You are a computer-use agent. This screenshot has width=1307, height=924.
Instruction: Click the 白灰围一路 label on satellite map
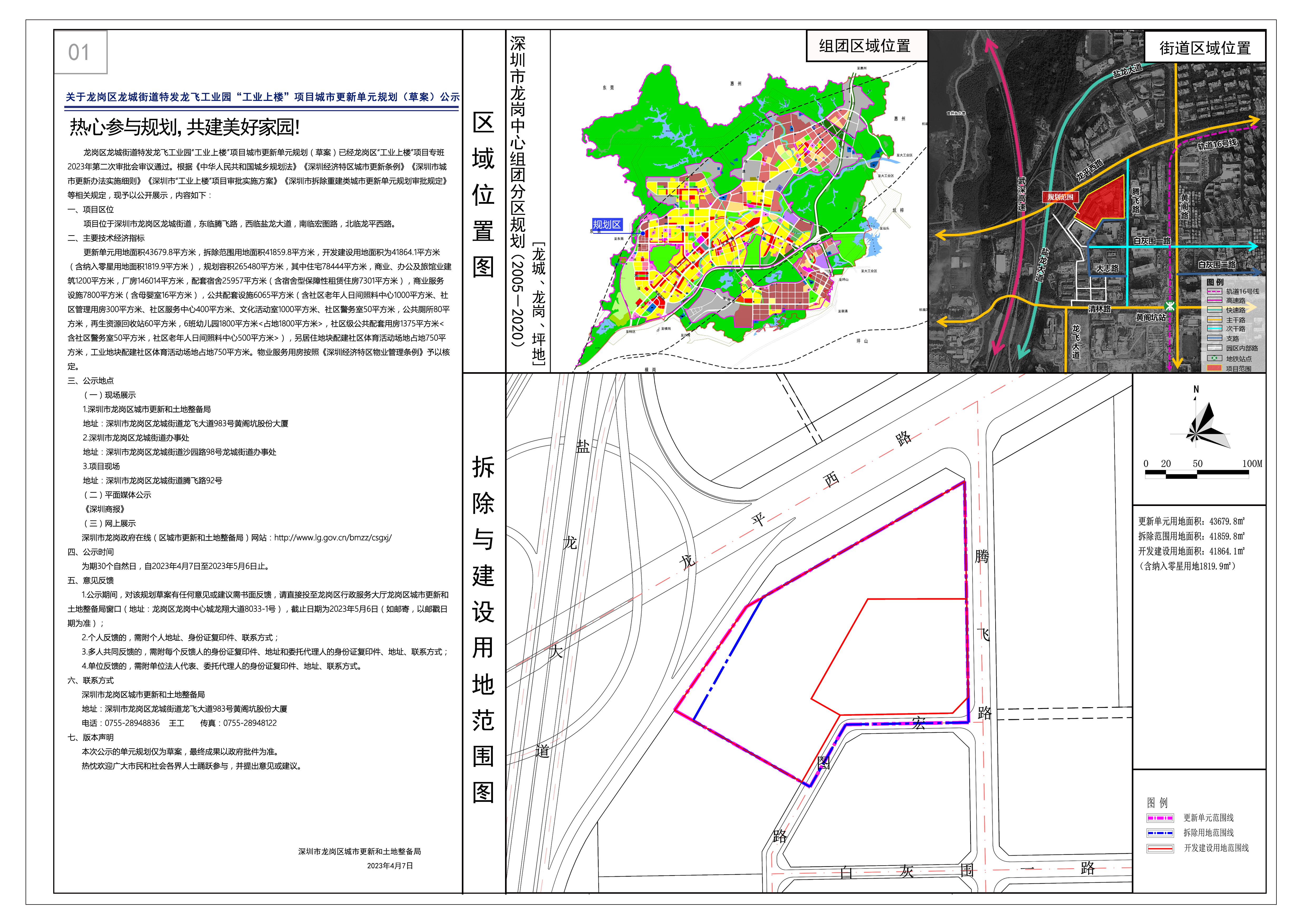1152,241
